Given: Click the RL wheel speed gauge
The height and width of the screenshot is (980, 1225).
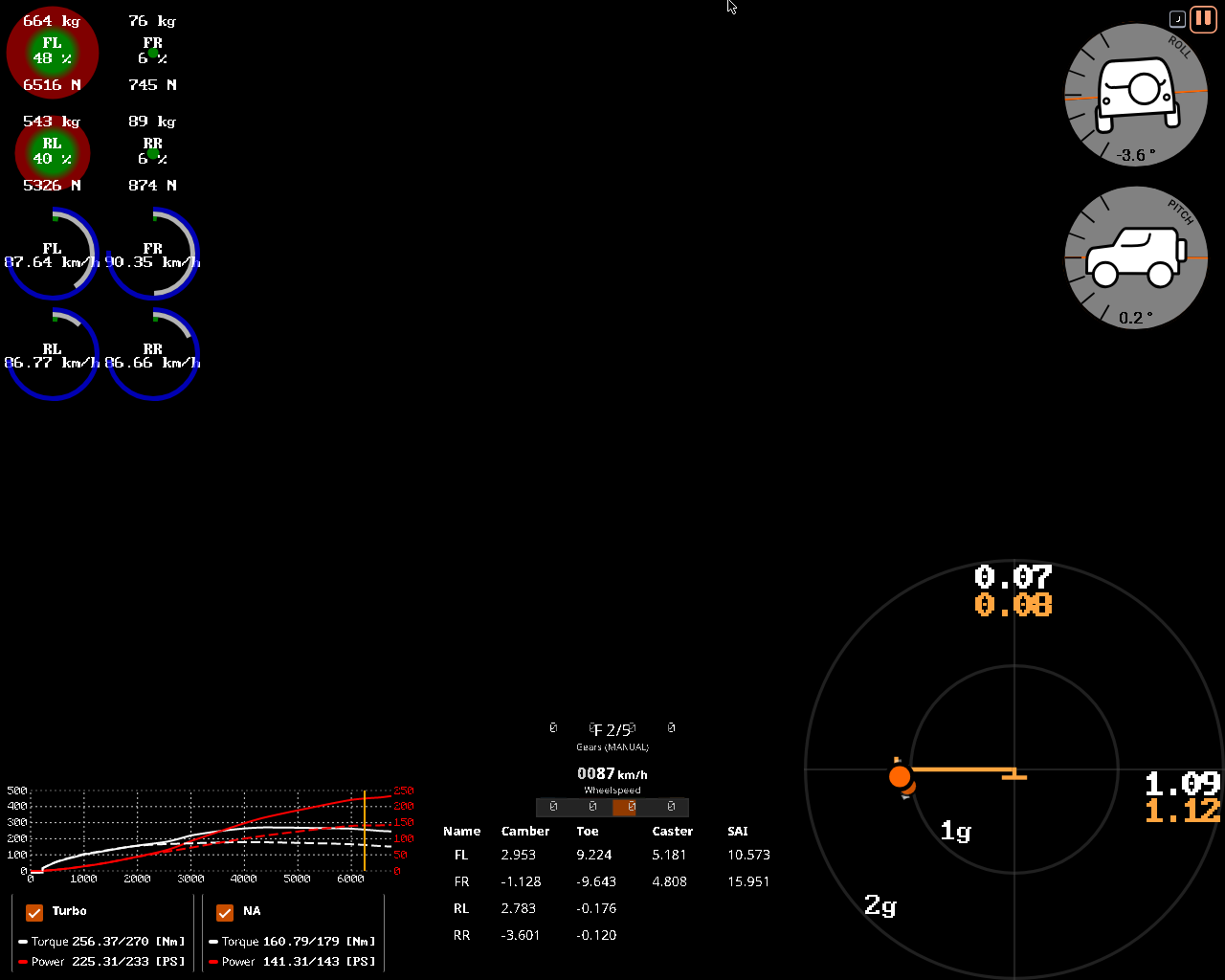Looking at the screenshot, I should point(53,355).
